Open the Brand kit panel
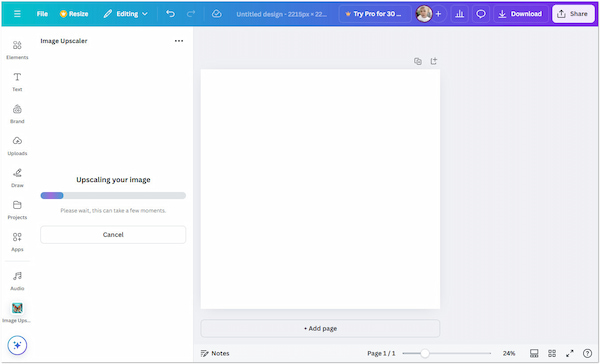This screenshot has height=364, width=600. (x=17, y=114)
